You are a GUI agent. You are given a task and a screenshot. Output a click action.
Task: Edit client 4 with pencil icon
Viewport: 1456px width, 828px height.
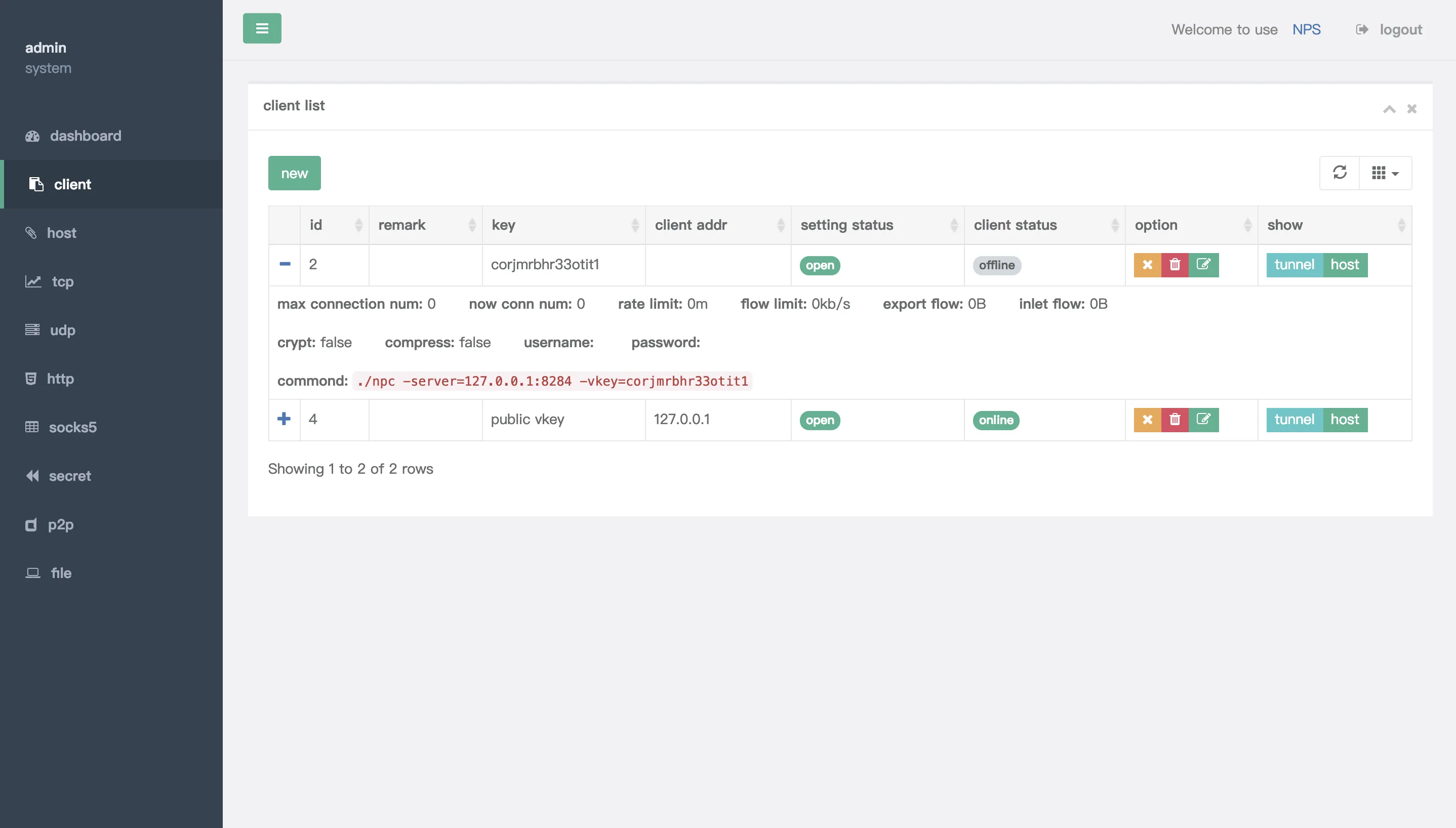tap(1203, 420)
